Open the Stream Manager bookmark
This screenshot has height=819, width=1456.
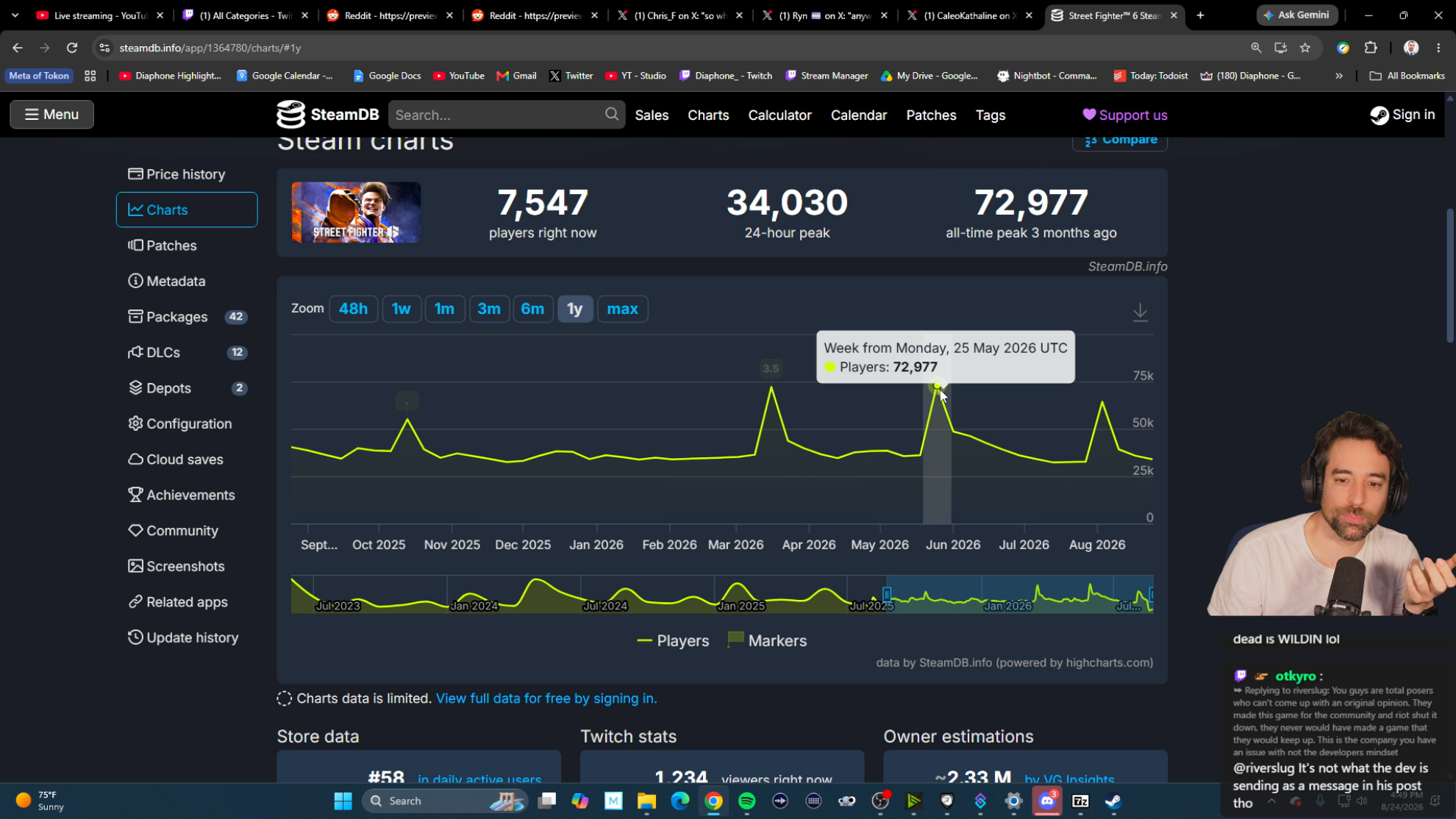click(827, 76)
